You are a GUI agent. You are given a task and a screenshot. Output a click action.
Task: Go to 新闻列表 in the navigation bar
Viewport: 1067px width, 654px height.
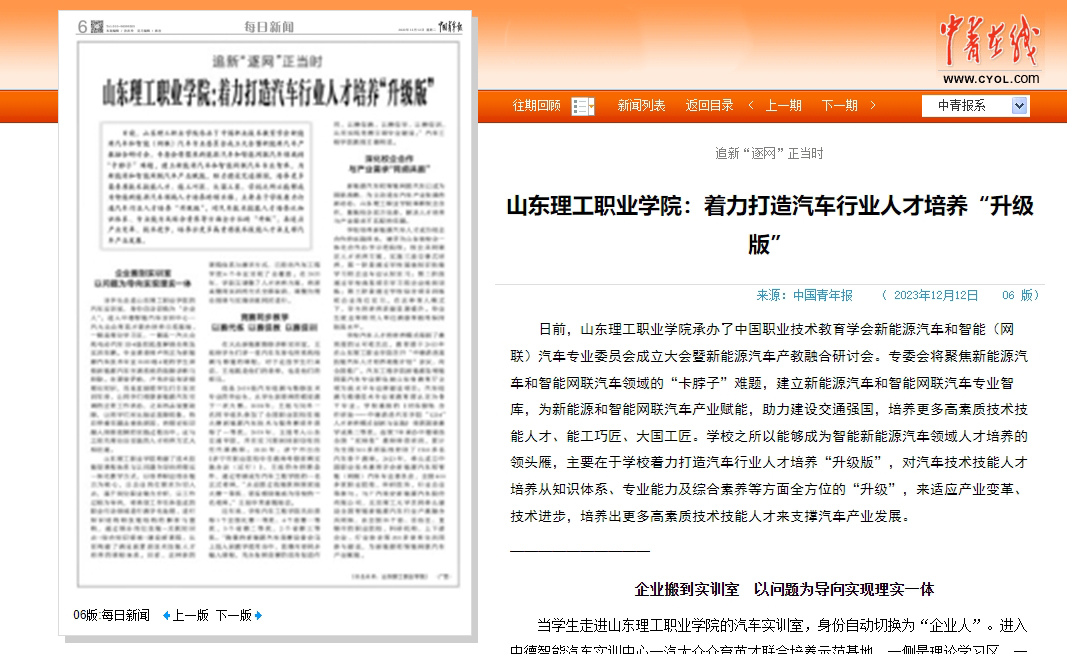[641, 105]
